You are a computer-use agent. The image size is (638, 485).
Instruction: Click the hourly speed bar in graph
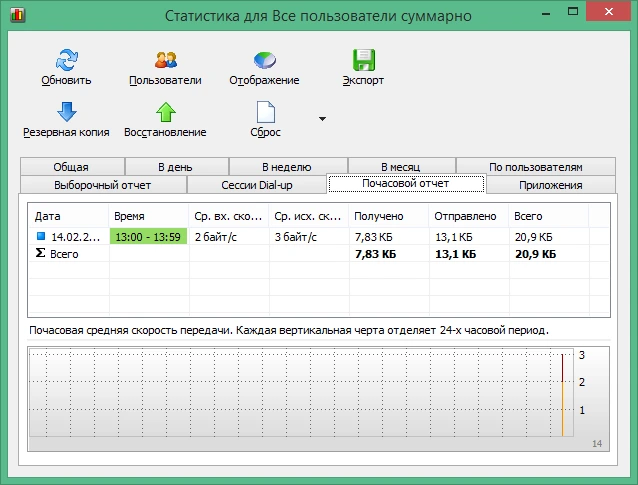563,395
